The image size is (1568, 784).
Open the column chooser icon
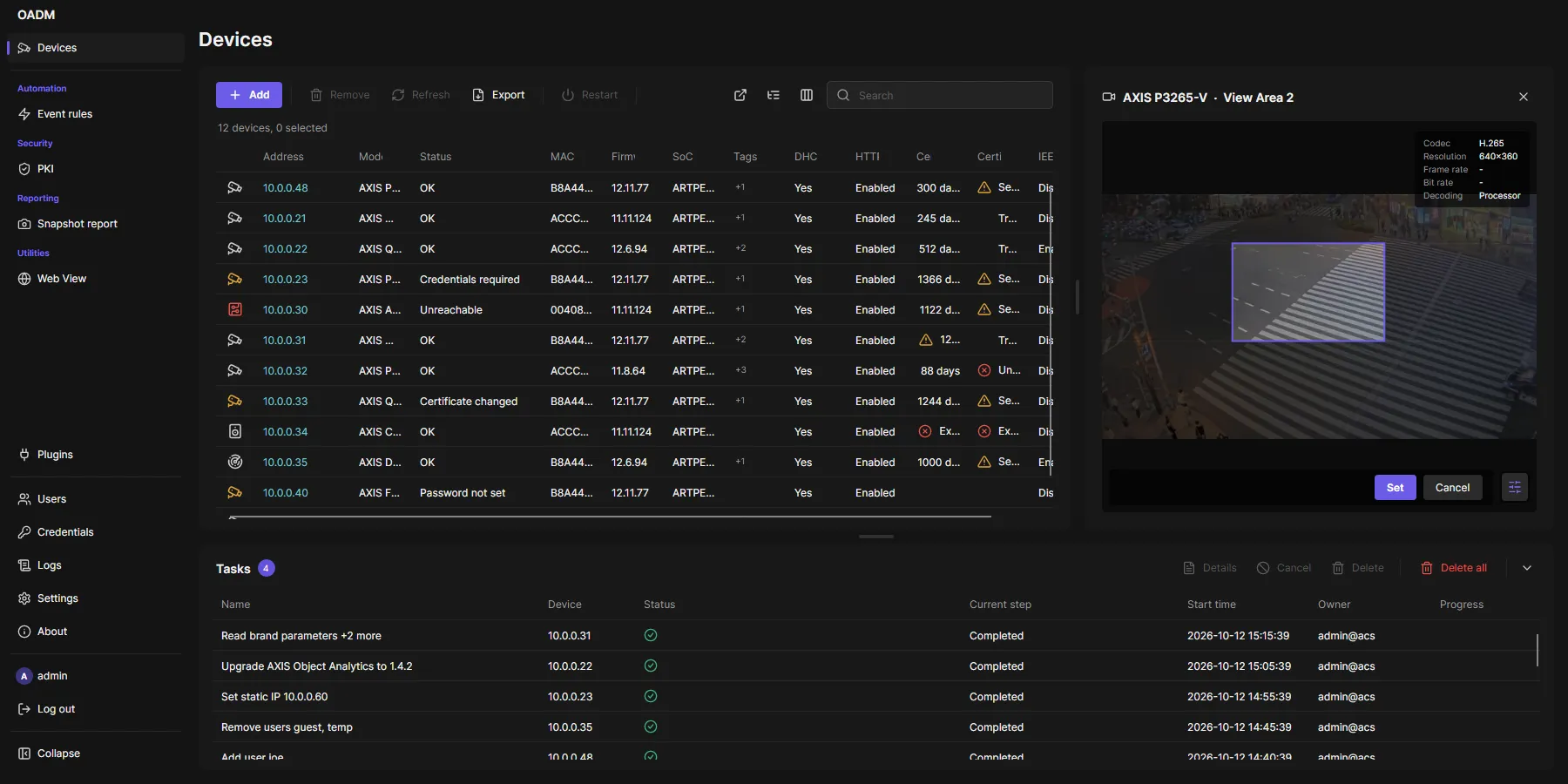(807, 95)
